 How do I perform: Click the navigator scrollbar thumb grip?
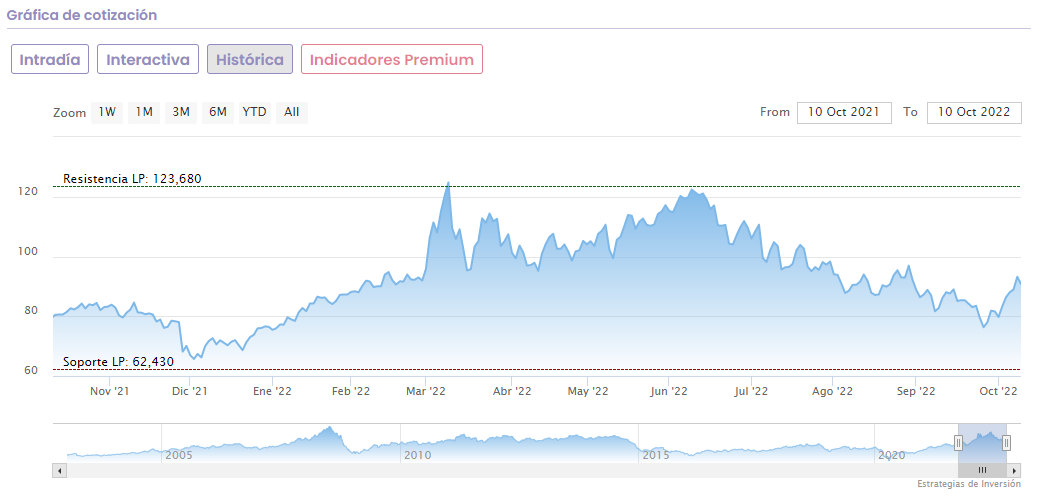(x=982, y=470)
